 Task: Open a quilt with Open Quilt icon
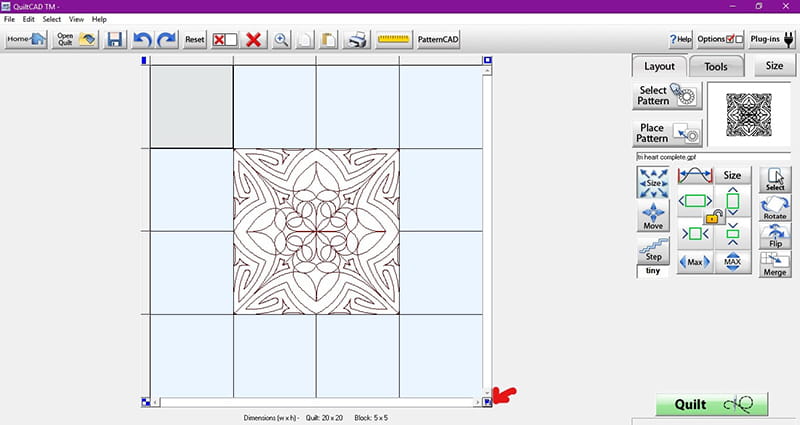click(x=76, y=40)
